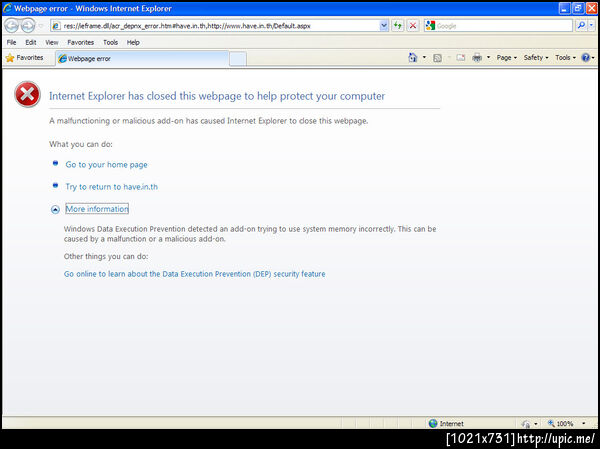The width and height of the screenshot is (600, 449).
Task: Open a new blank tab
Action: (x=238, y=59)
